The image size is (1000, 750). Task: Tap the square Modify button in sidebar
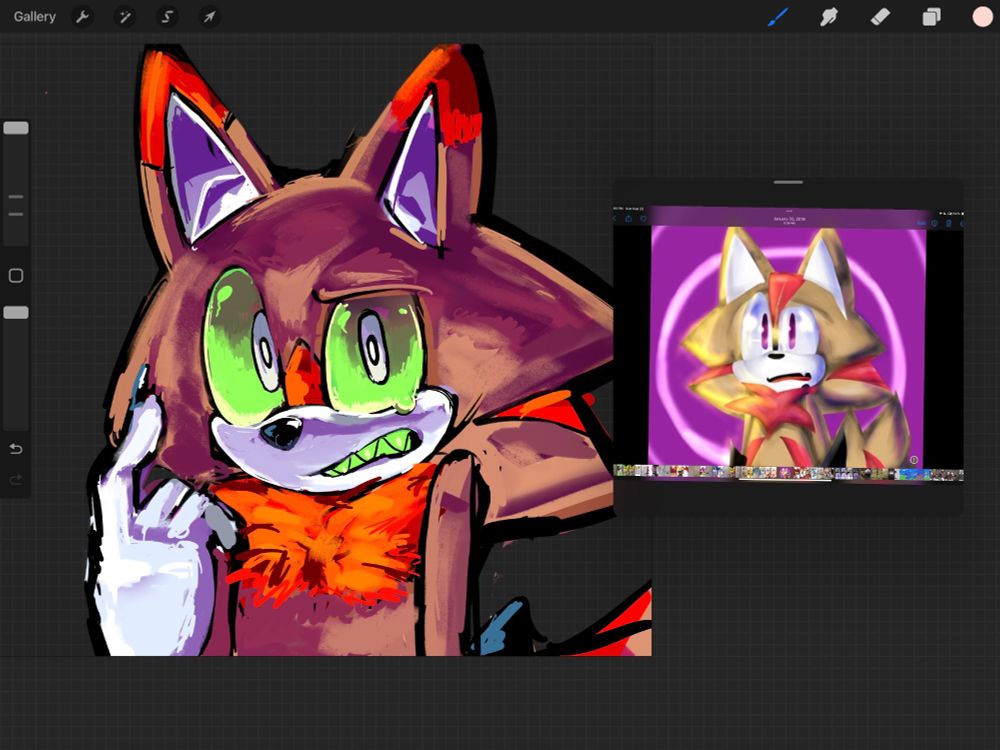[16, 276]
